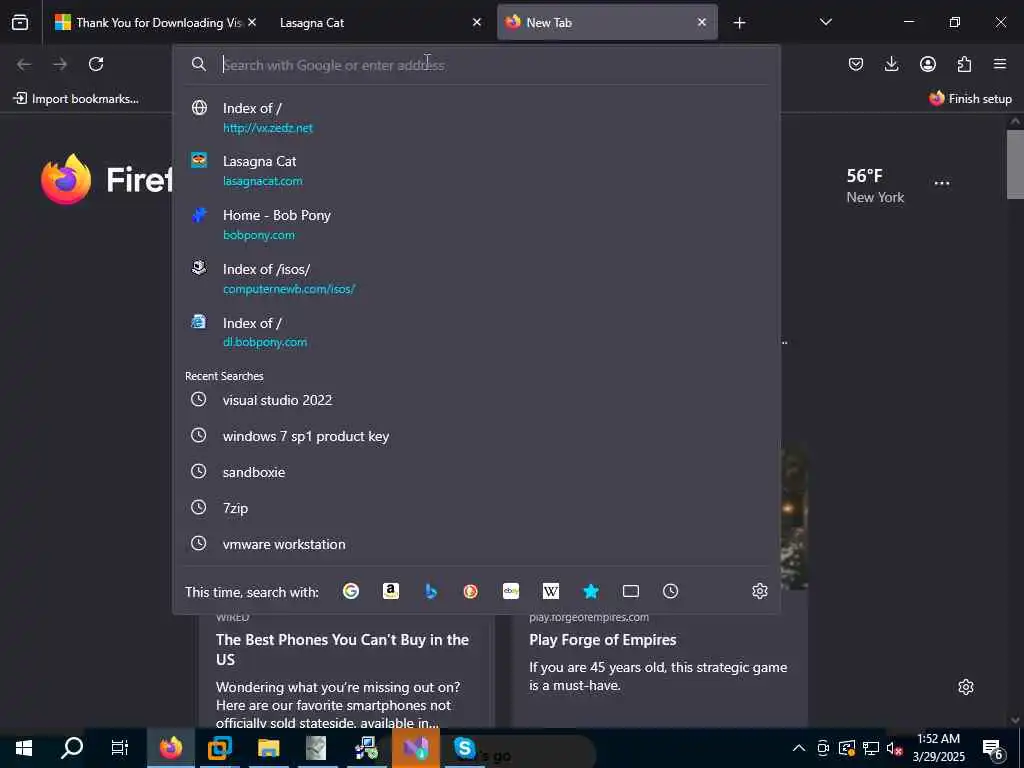Image resolution: width=1024 pixels, height=768 pixels.
Task: Select recent search vmware workstation
Action: (x=476, y=543)
